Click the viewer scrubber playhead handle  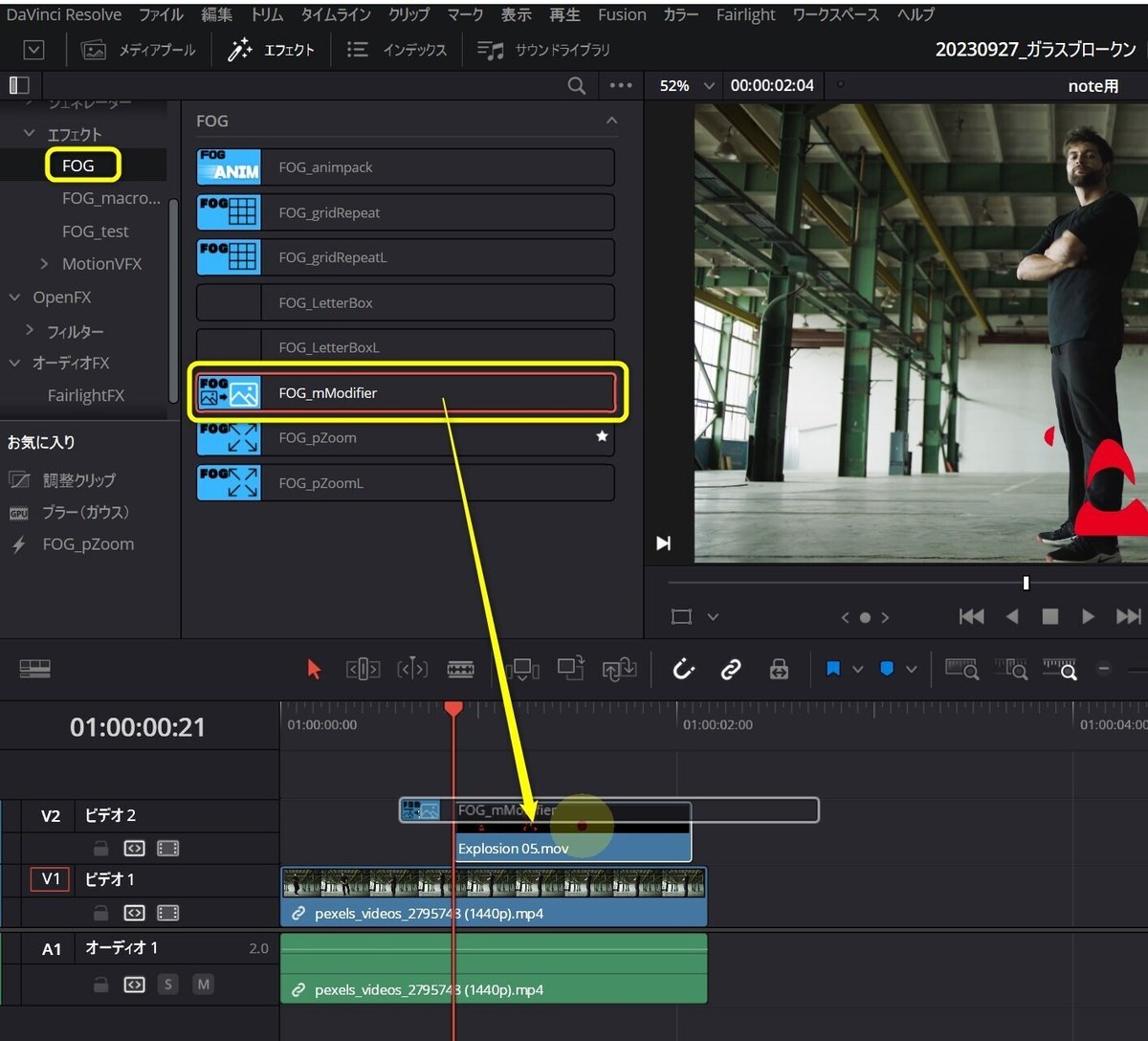point(1027,583)
